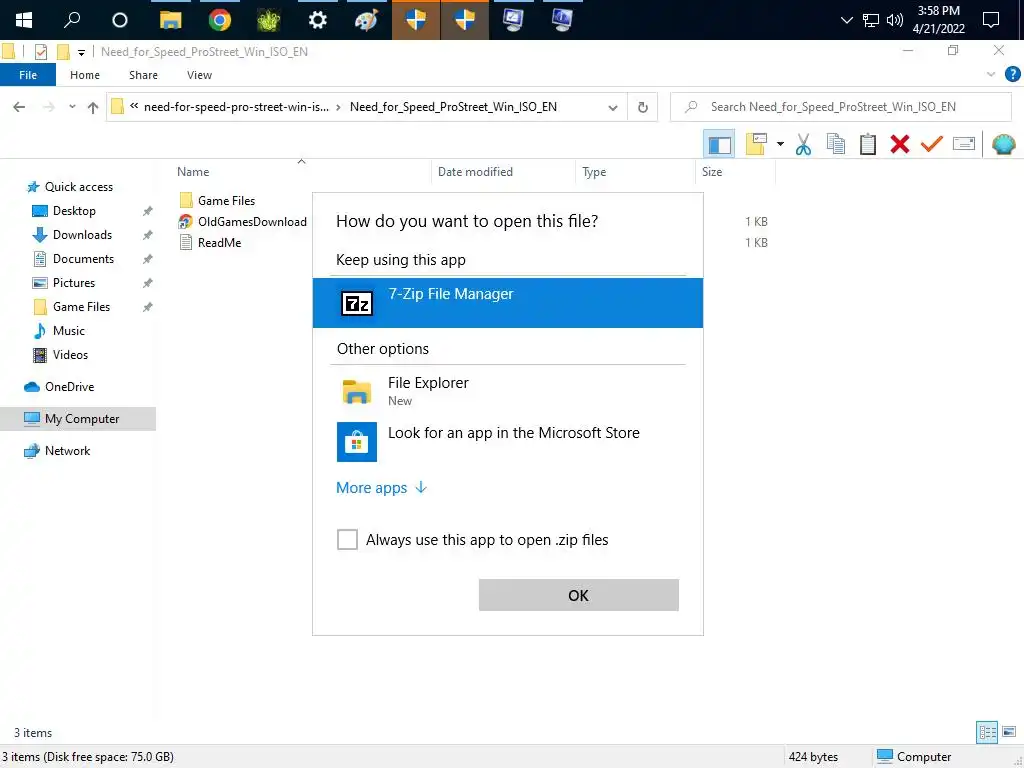The height and width of the screenshot is (768, 1024).
Task: Launch Google Chrome from taskbar
Action: [219, 20]
